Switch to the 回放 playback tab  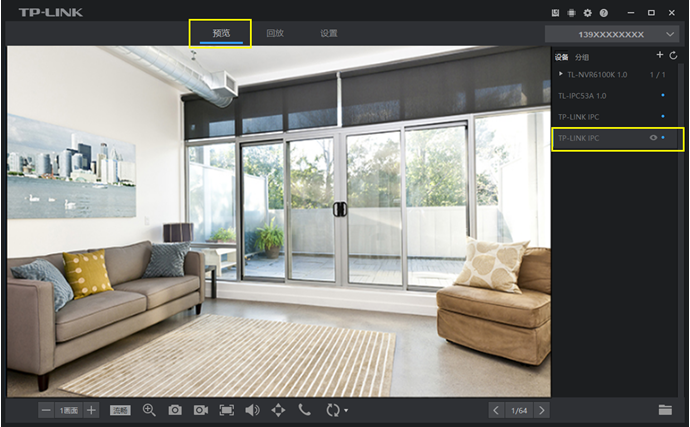275,33
